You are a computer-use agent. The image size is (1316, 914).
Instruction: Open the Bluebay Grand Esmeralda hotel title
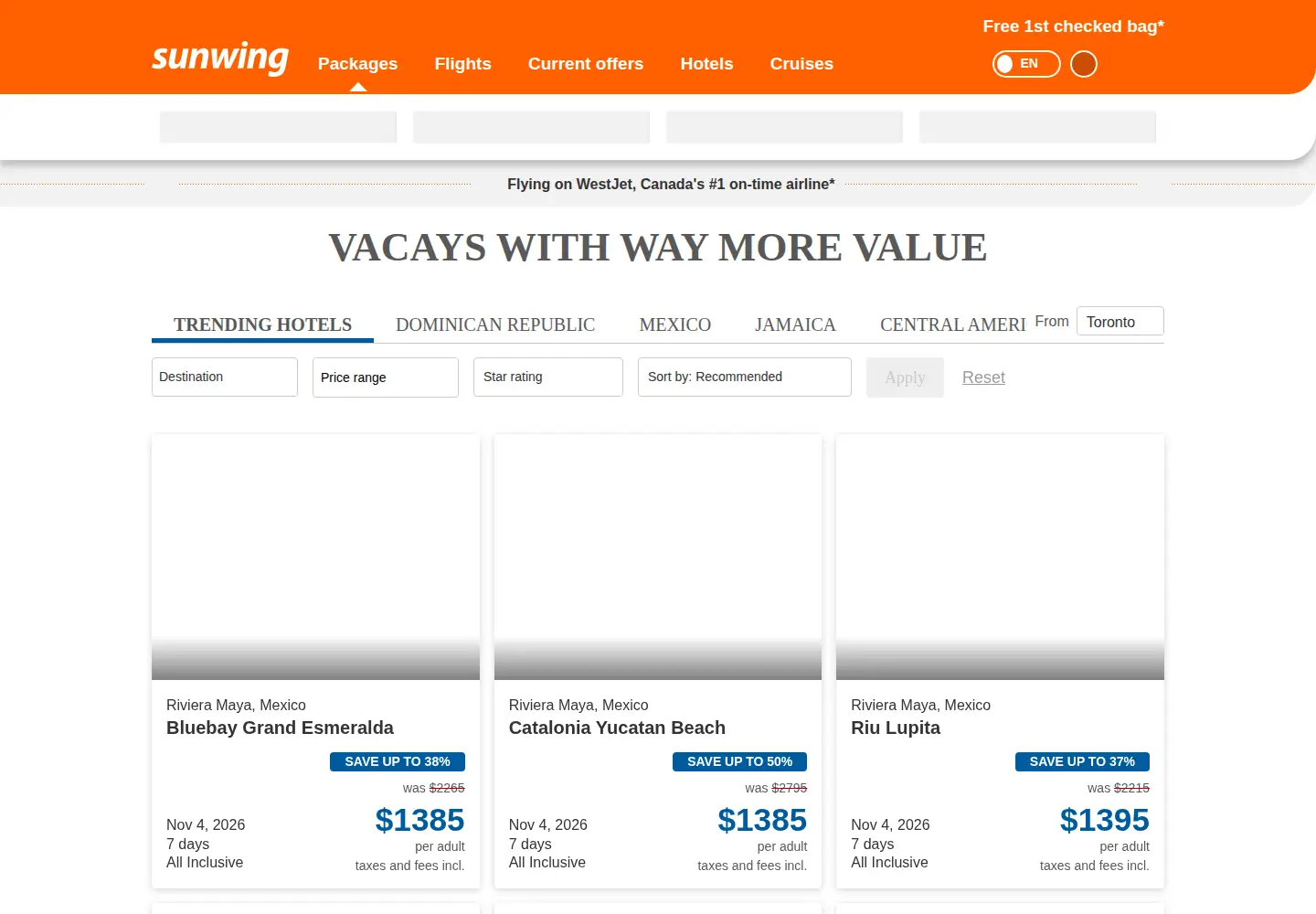point(280,728)
